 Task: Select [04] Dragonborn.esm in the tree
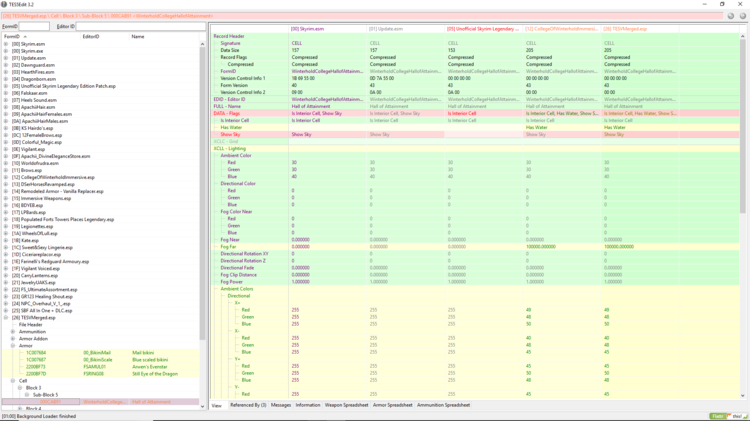pyautogui.click(x=33, y=79)
